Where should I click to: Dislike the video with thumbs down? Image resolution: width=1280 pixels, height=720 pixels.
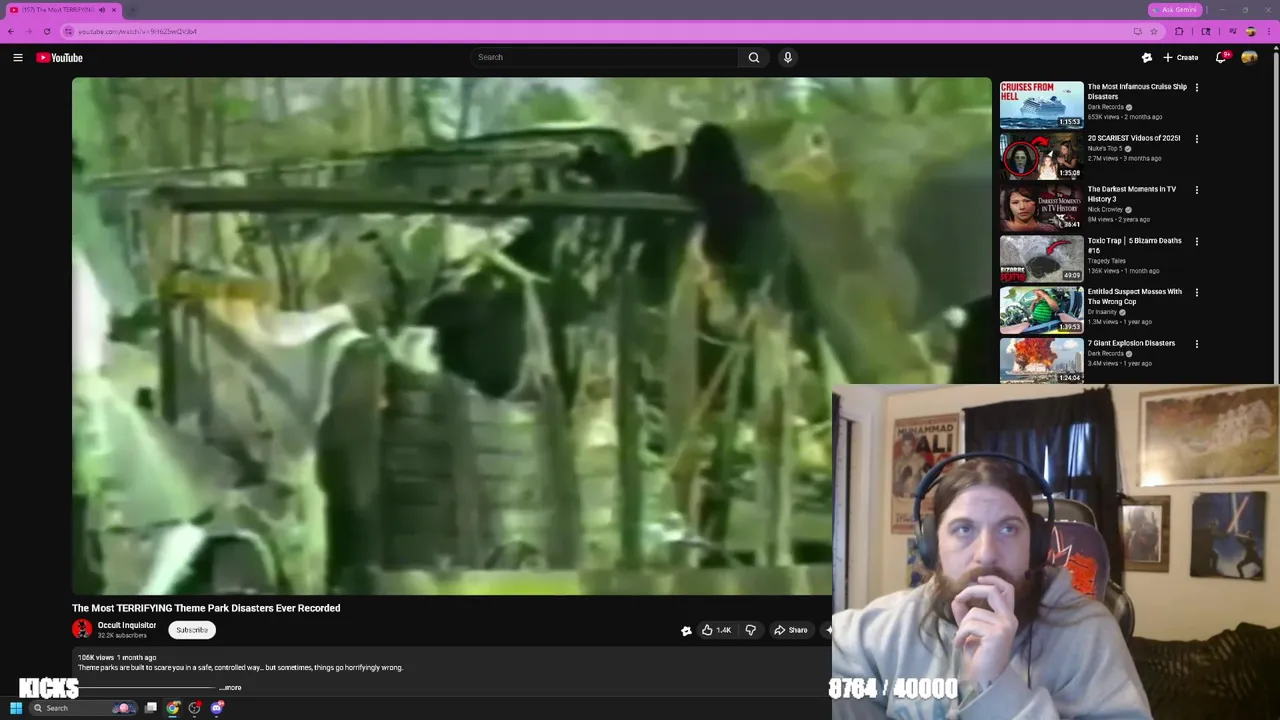click(750, 630)
